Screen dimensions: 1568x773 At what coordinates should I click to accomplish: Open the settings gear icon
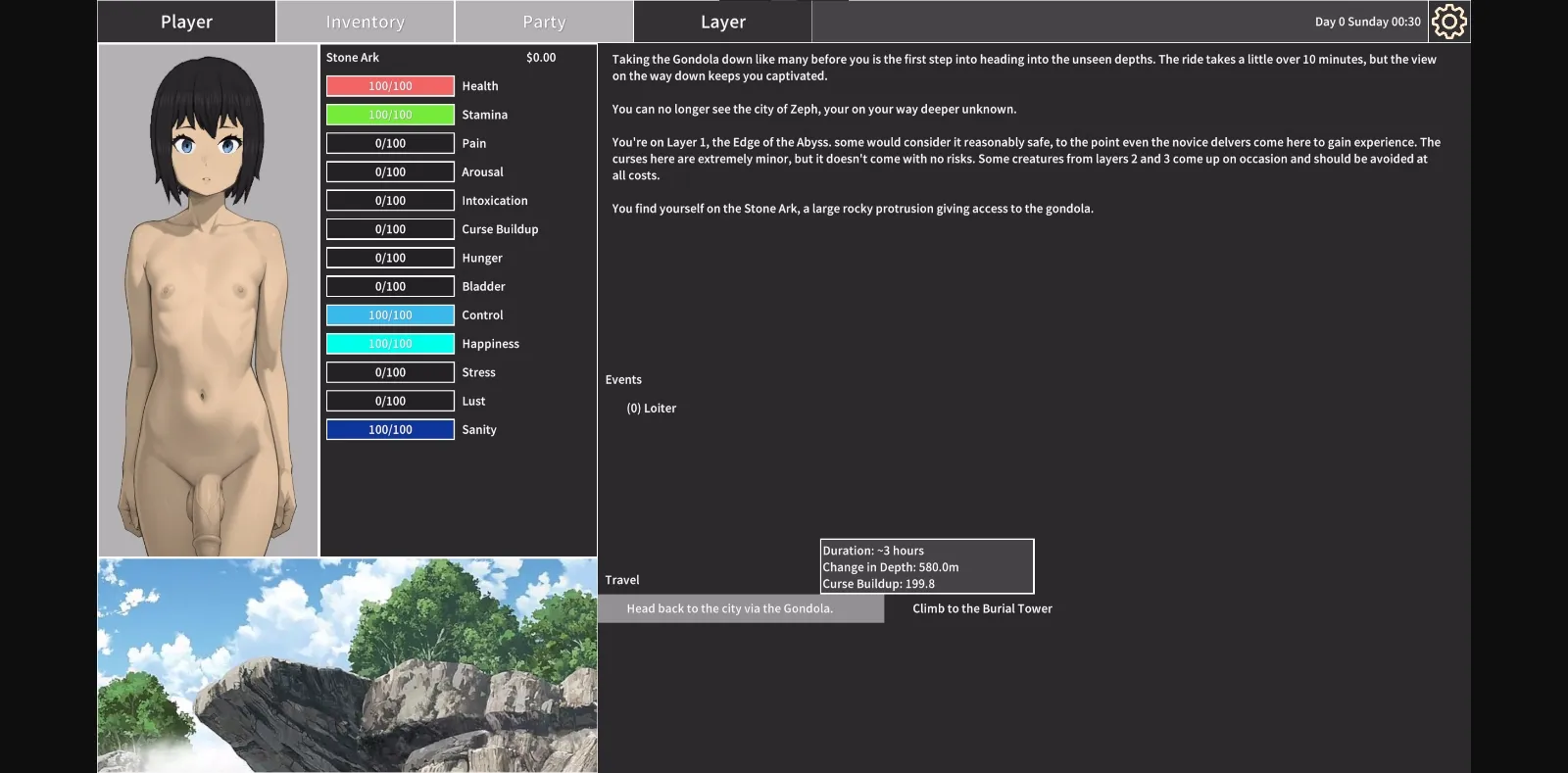(x=1448, y=22)
